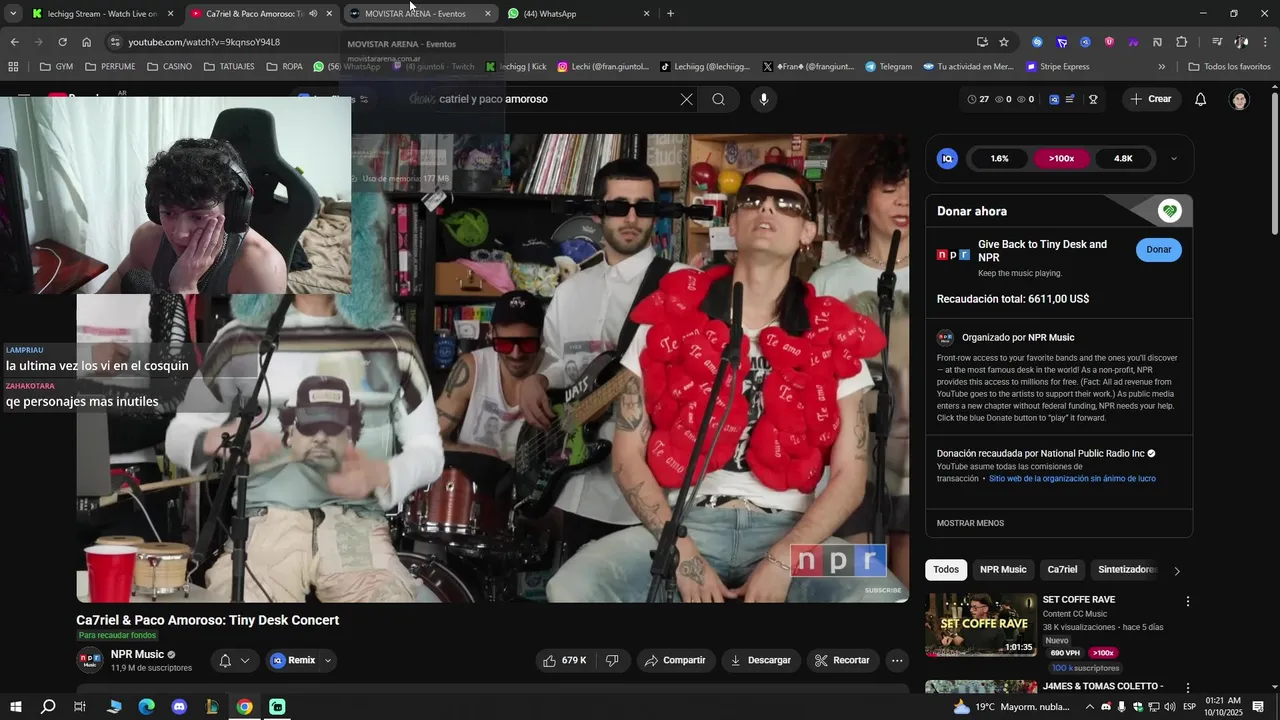Open nonprofit organization website link
Screen dimensions: 1280x720
[x=1072, y=479]
